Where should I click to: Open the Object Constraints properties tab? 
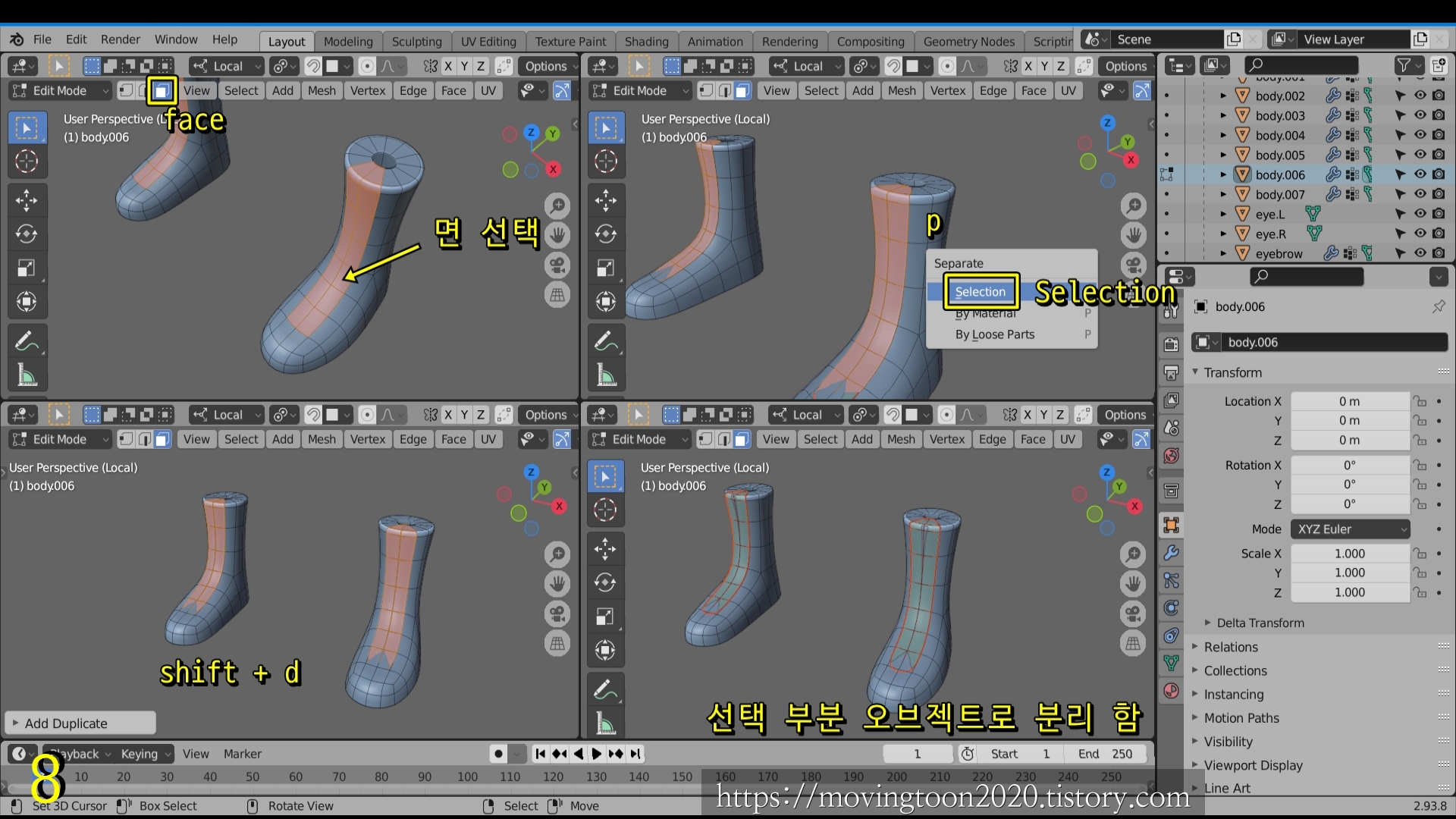tap(1171, 635)
